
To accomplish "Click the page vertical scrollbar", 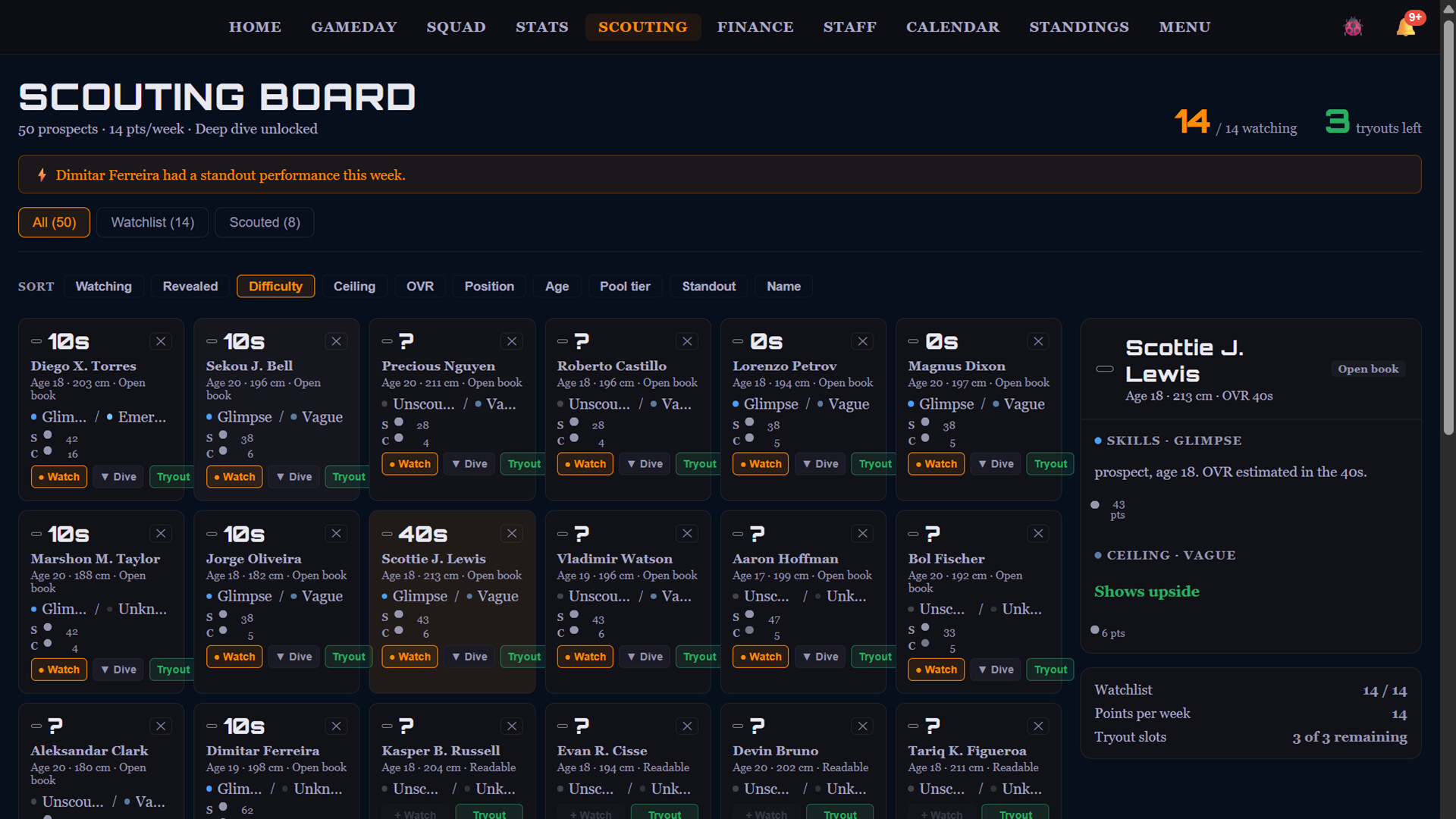I will 1448,227.
